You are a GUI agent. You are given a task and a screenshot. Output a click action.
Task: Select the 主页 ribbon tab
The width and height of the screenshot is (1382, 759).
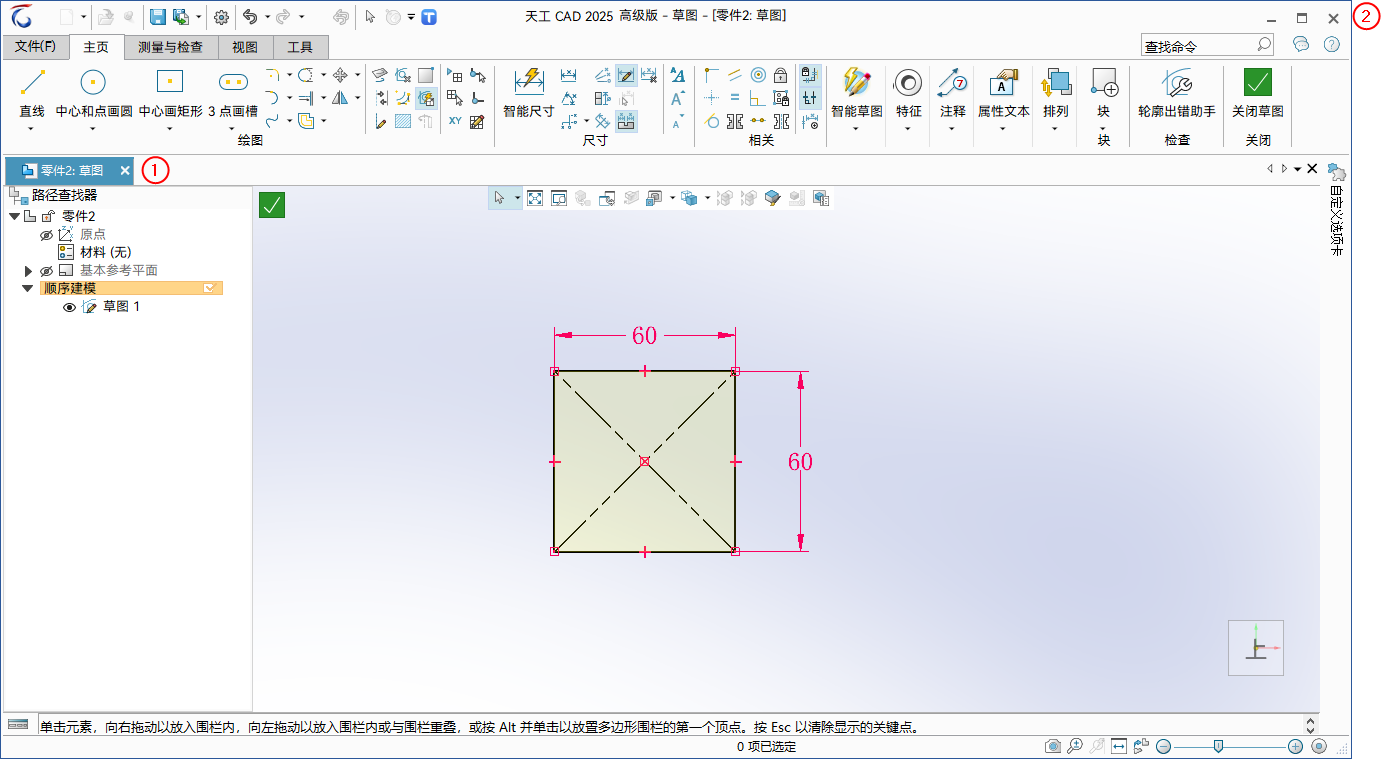(96, 46)
